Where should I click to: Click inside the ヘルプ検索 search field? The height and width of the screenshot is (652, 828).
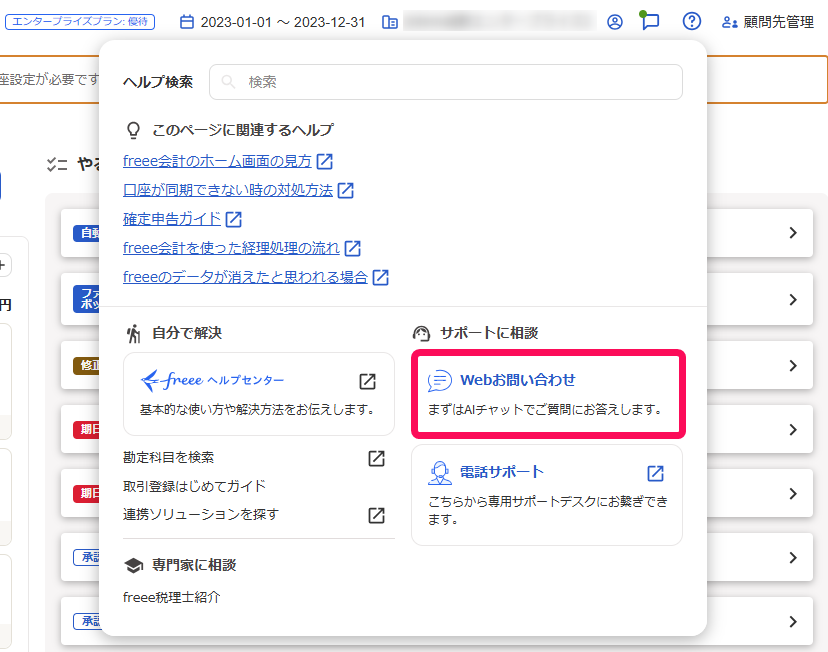445,81
